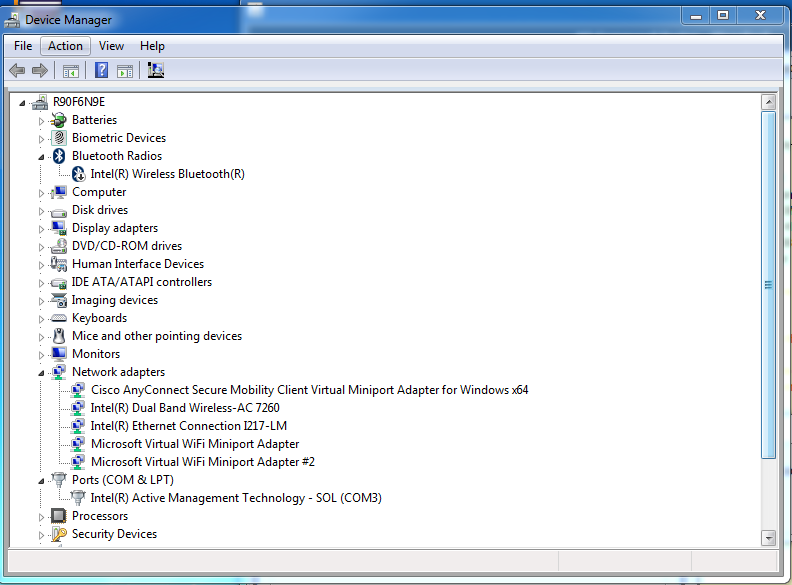Open the Help question-mark toolbar icon

[x=102, y=70]
